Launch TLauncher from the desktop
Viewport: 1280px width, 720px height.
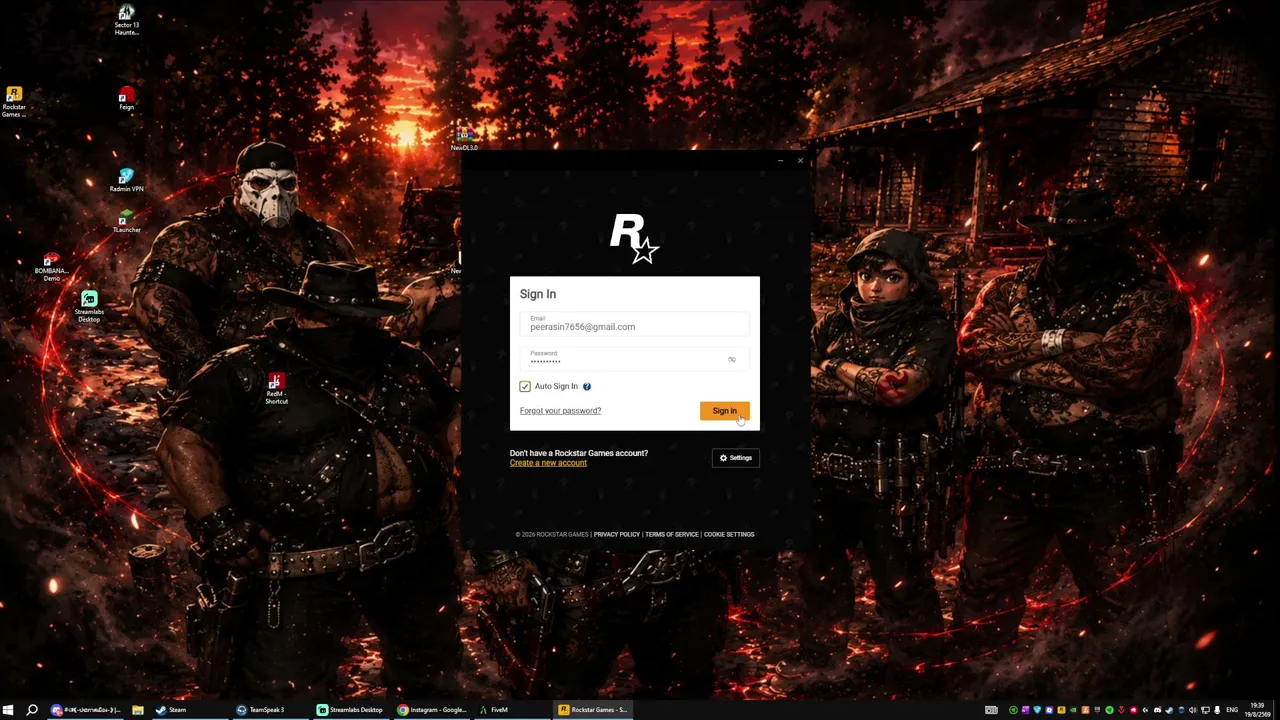pyautogui.click(x=126, y=223)
